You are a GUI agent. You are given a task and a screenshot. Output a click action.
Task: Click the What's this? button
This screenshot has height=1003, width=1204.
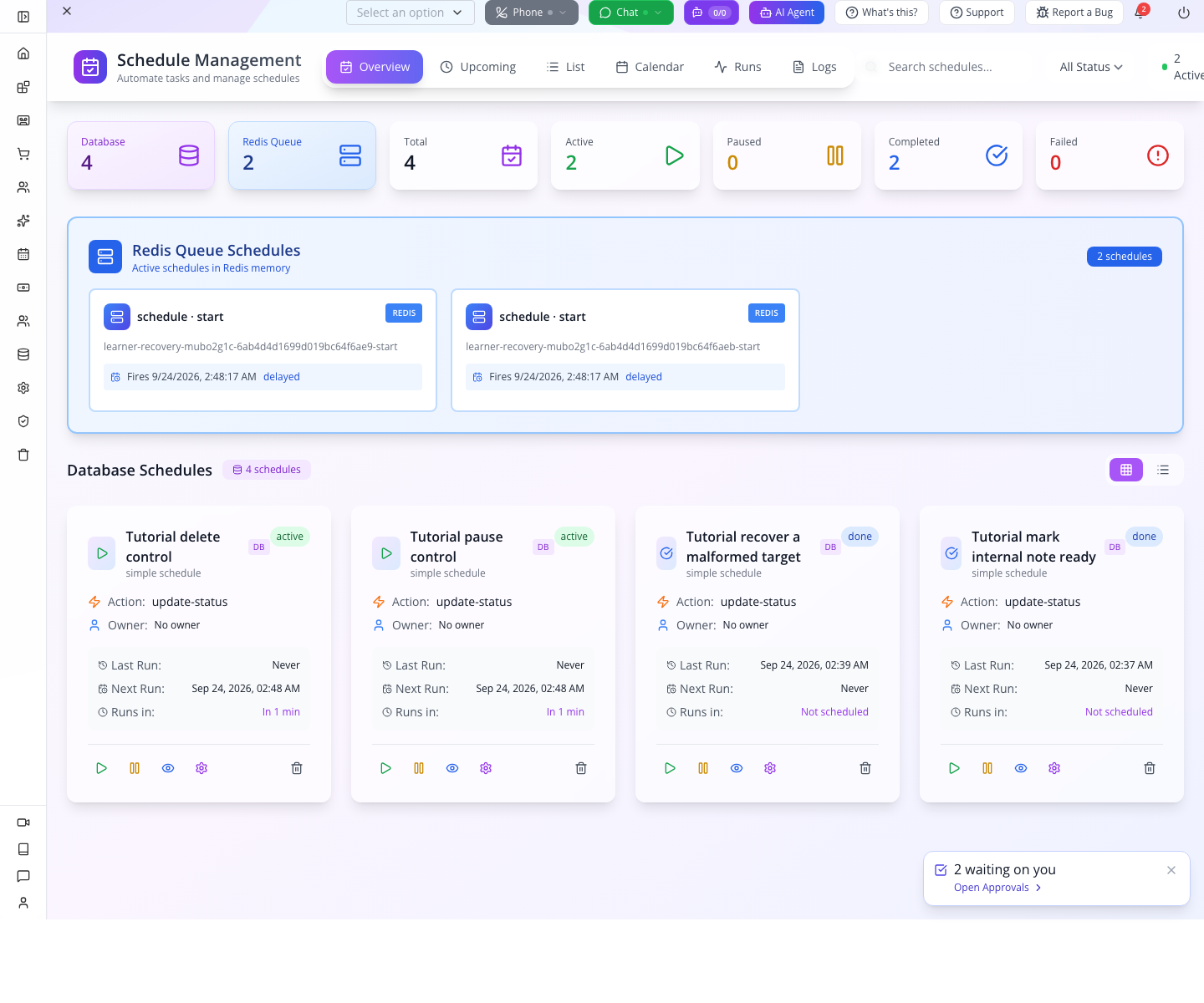tap(881, 13)
